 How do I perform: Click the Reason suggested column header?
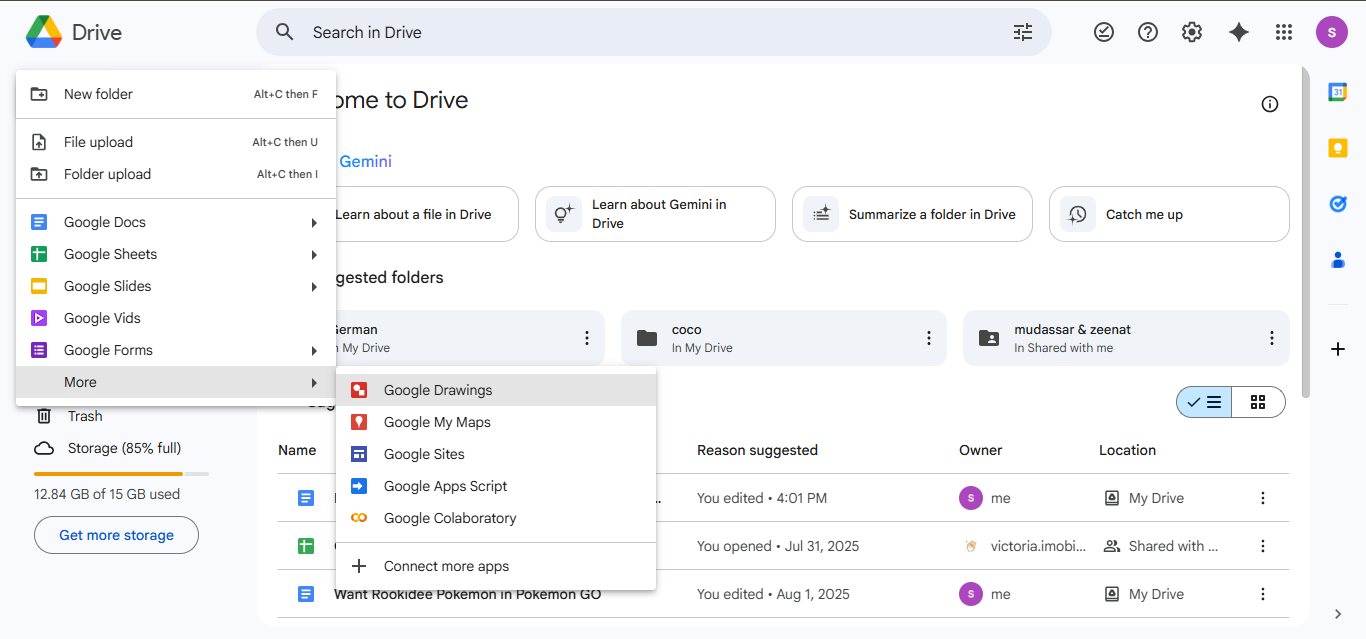point(757,450)
